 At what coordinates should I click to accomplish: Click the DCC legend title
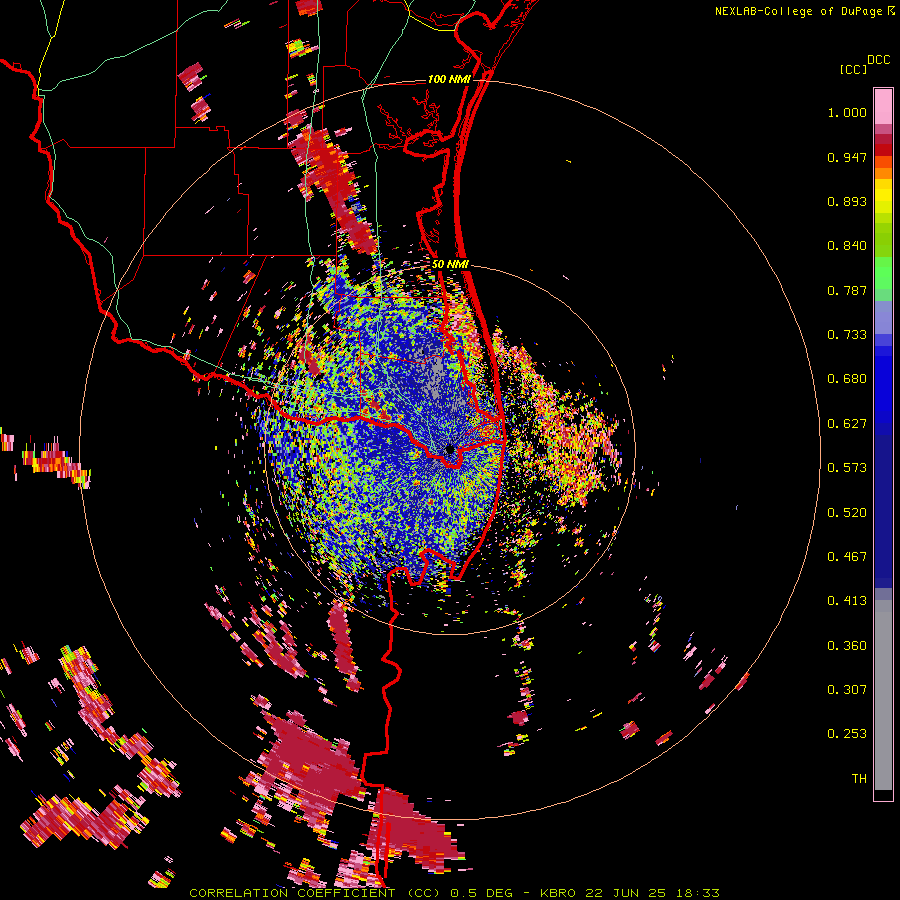click(879, 60)
